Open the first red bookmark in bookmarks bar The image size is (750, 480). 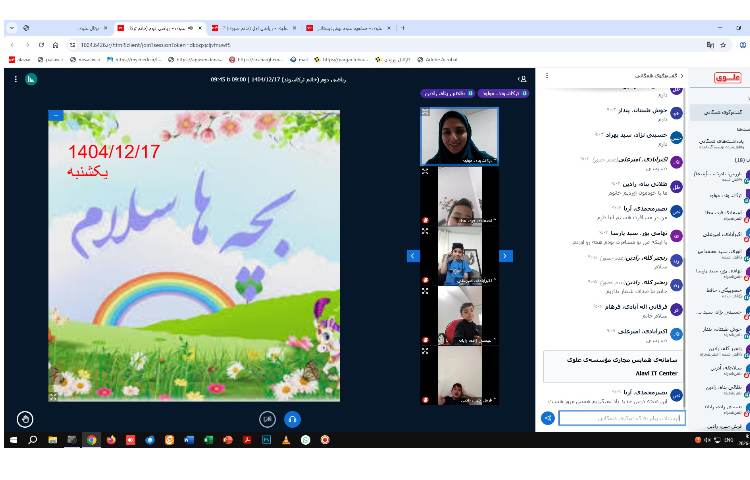coord(19,60)
